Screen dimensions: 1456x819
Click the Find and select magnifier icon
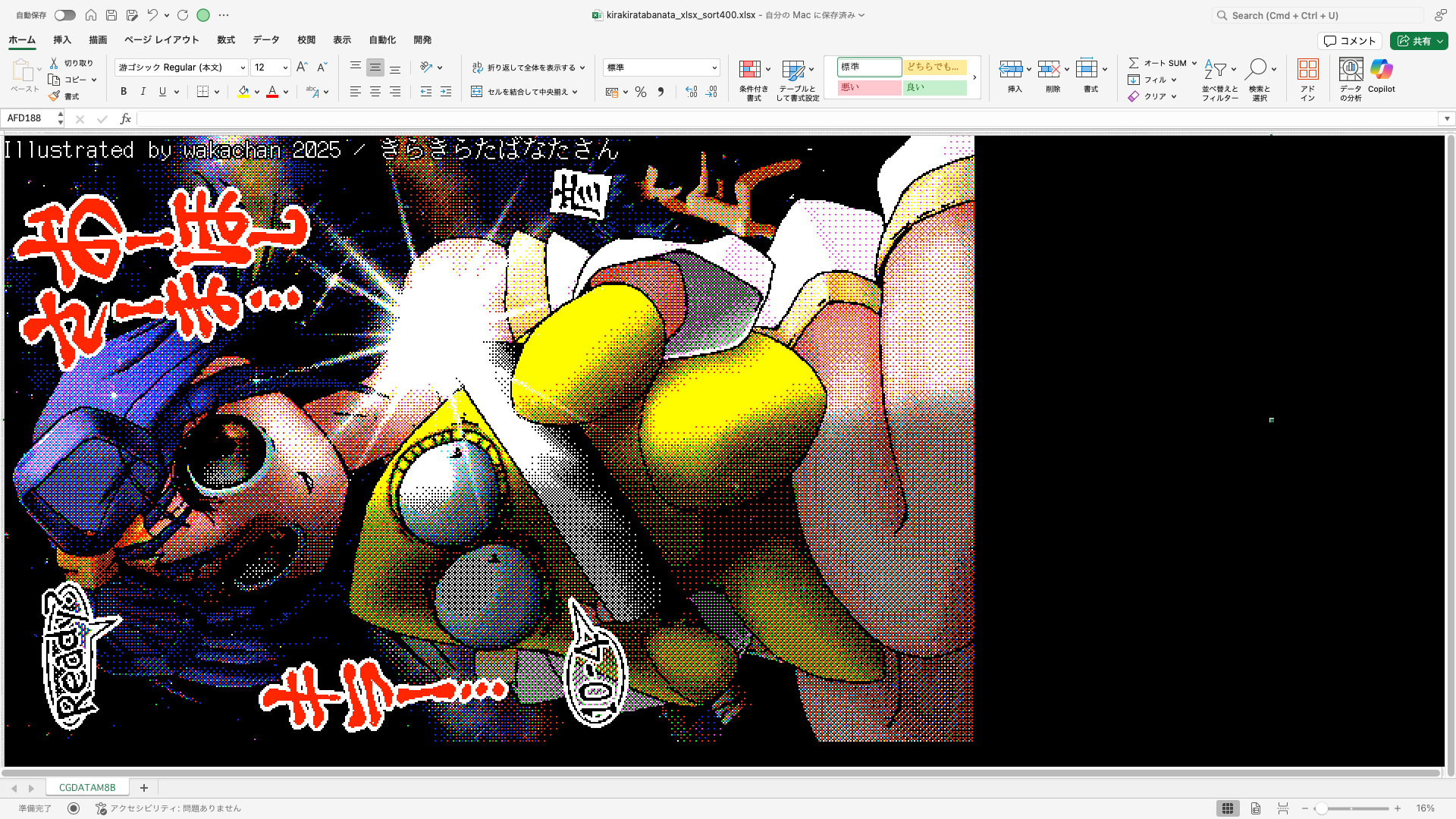(1257, 70)
